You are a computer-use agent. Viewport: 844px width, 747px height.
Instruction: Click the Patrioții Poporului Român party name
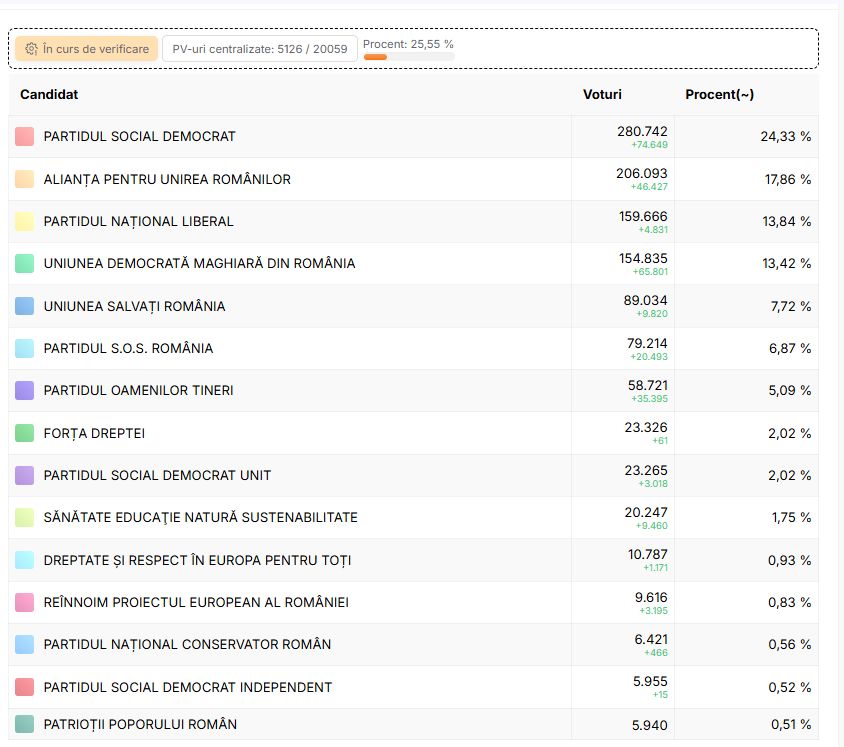(x=140, y=724)
